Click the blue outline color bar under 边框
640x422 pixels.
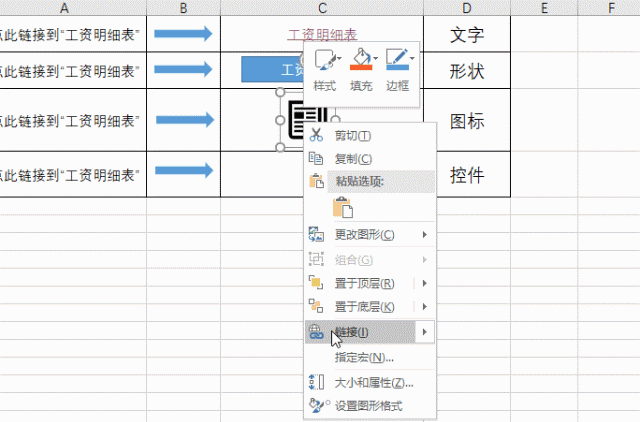coord(397,67)
